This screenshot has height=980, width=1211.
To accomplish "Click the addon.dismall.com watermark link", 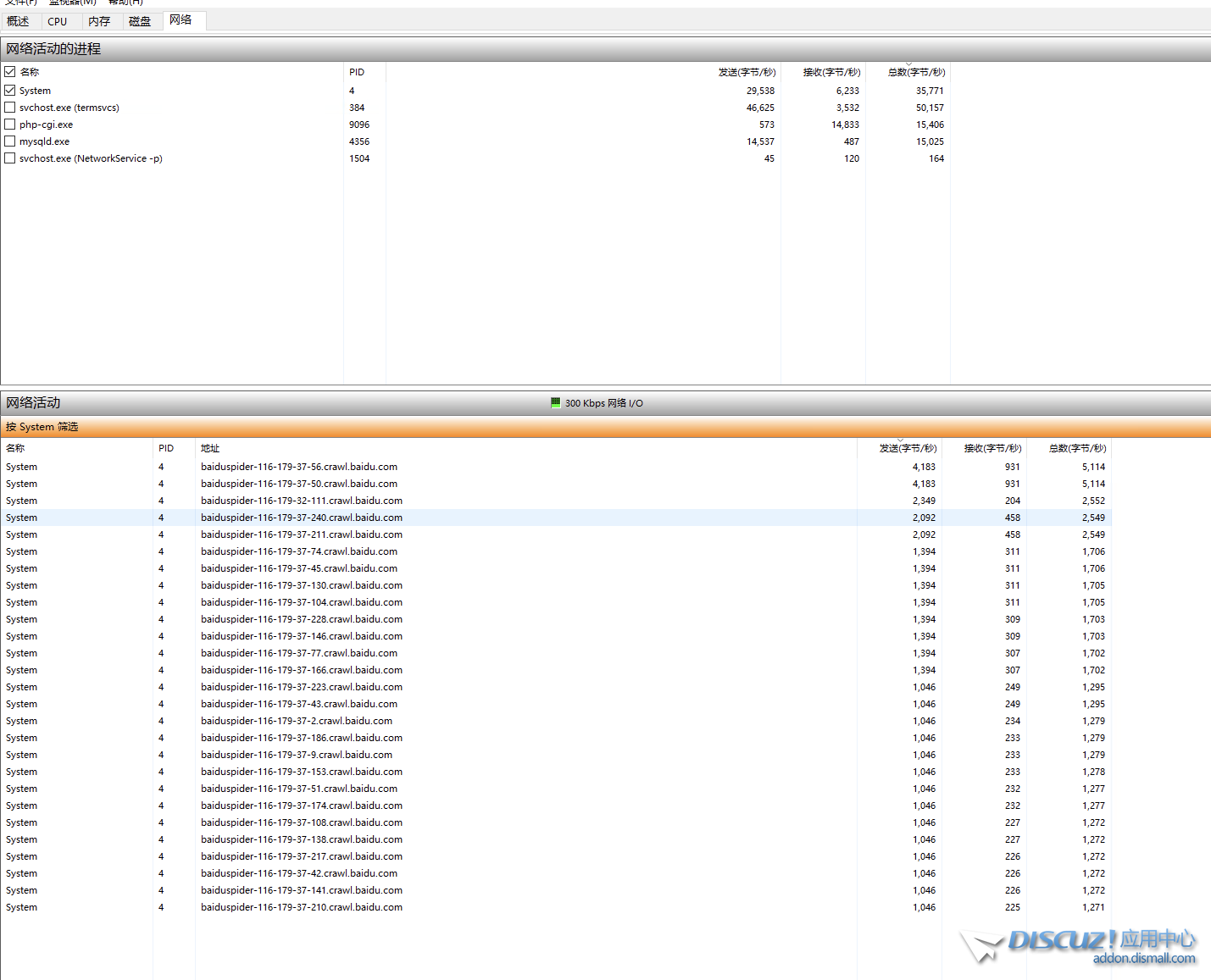I will (1143, 959).
